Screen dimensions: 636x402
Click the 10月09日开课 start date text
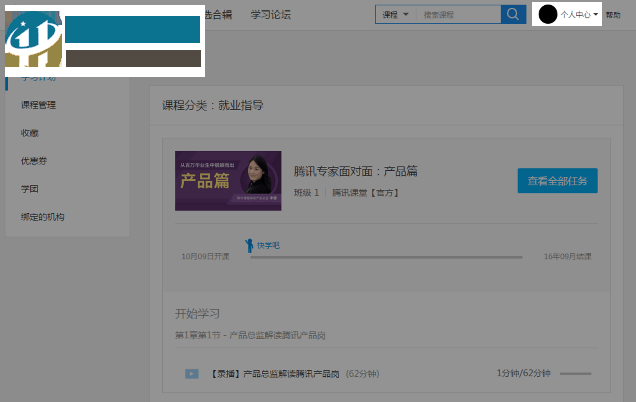pyautogui.click(x=205, y=256)
